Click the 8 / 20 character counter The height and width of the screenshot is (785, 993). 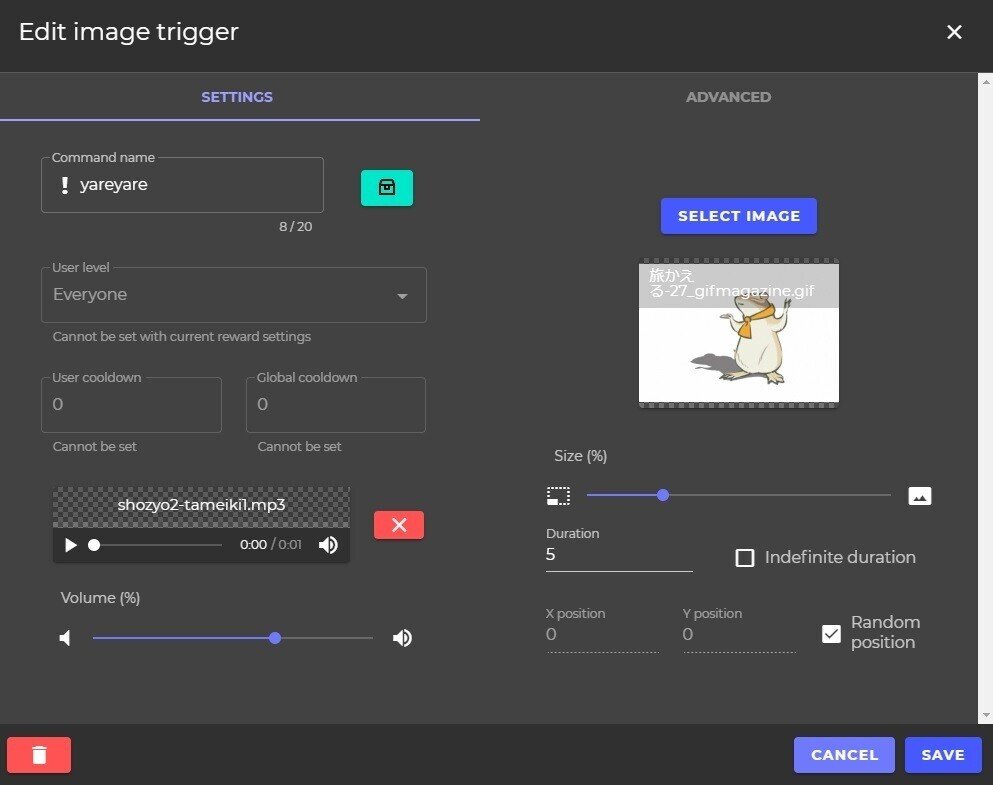(x=296, y=227)
